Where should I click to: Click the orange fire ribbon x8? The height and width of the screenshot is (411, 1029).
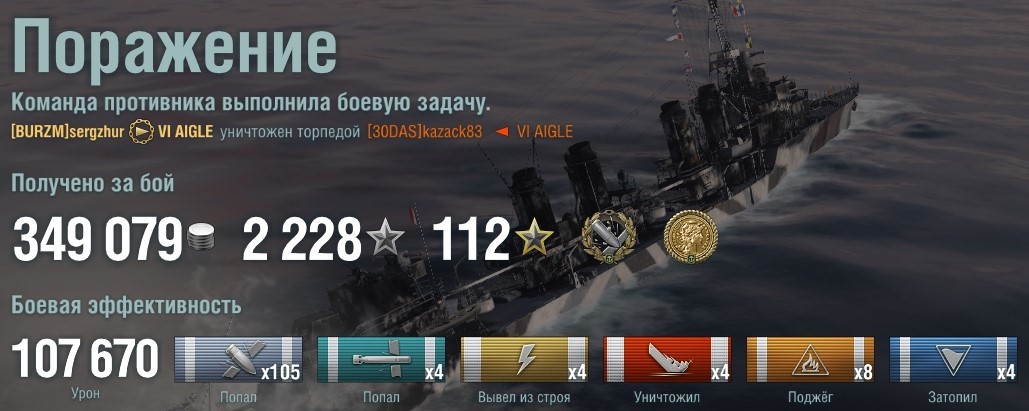[810, 360]
